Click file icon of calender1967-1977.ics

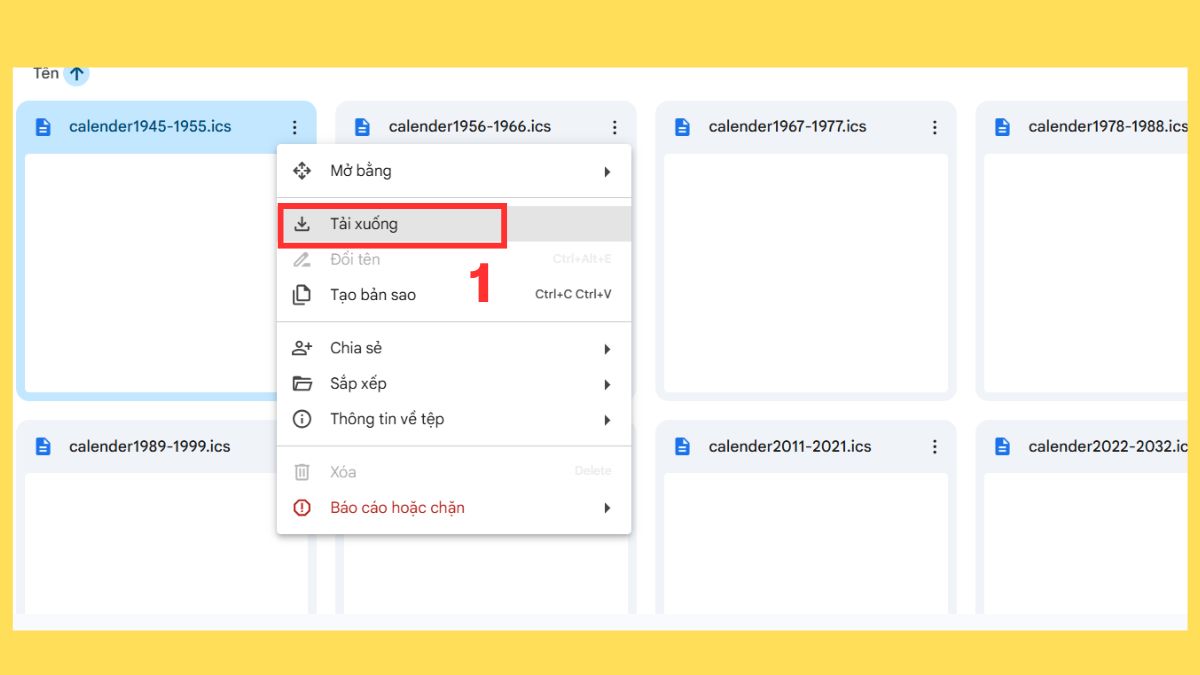coord(683,127)
